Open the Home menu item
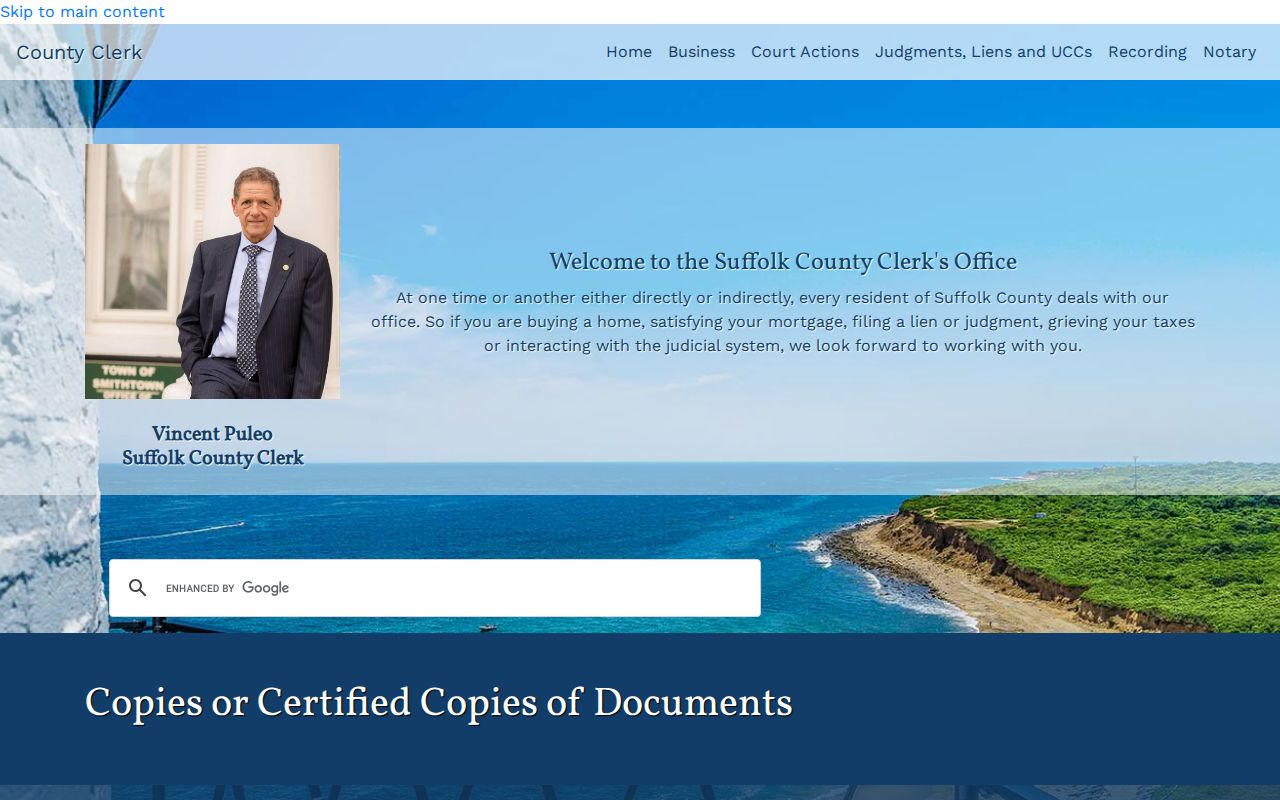1280x800 pixels. (x=629, y=52)
